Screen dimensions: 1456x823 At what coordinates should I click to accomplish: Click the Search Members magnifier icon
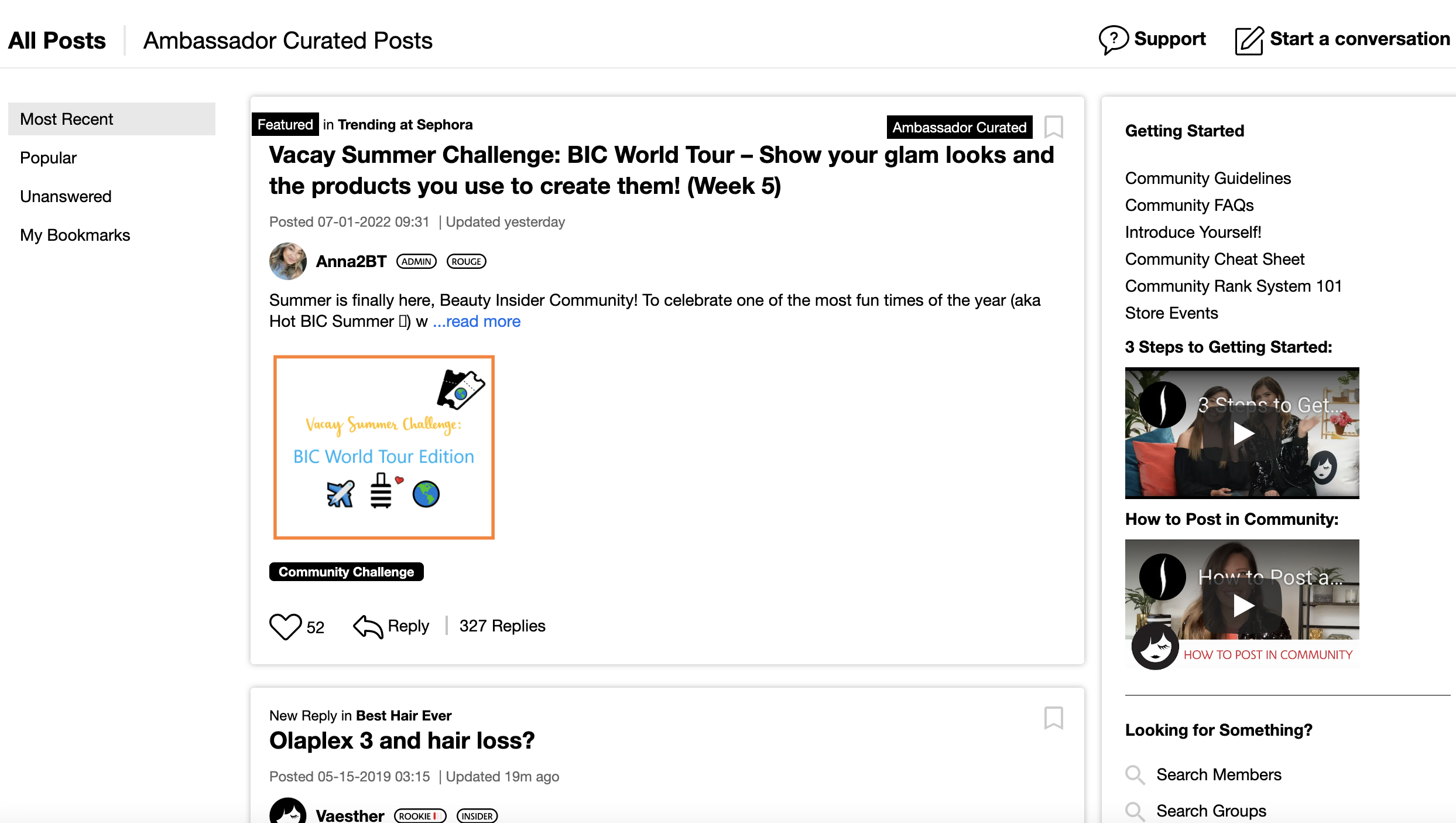(1135, 774)
